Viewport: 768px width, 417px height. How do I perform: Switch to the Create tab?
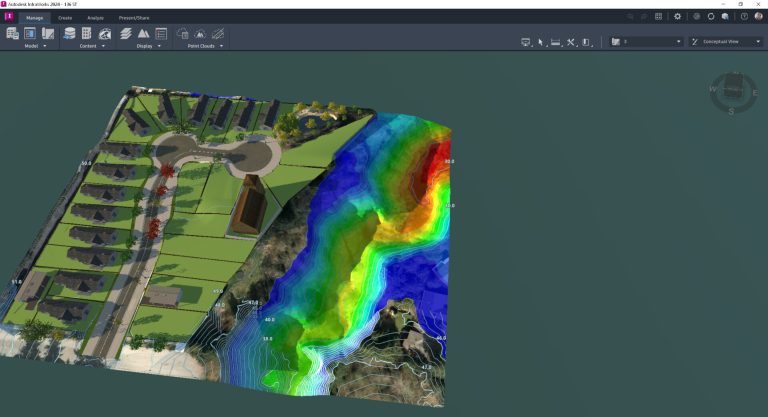click(65, 17)
